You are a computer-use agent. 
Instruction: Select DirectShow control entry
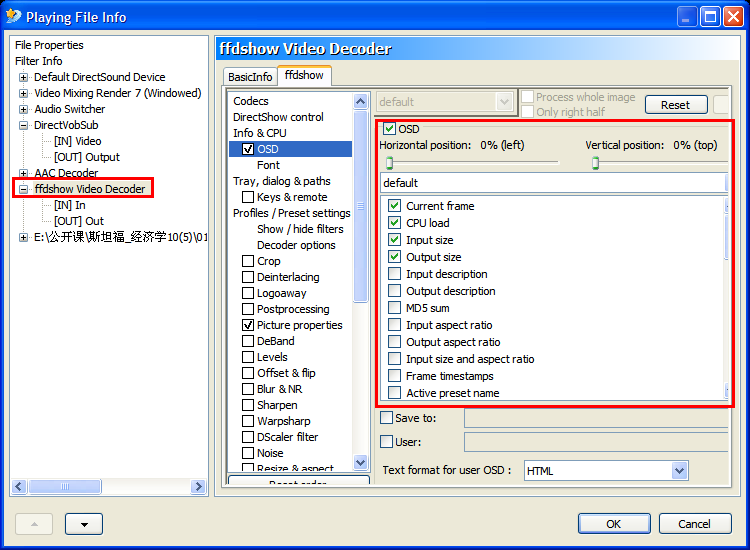tap(278, 117)
